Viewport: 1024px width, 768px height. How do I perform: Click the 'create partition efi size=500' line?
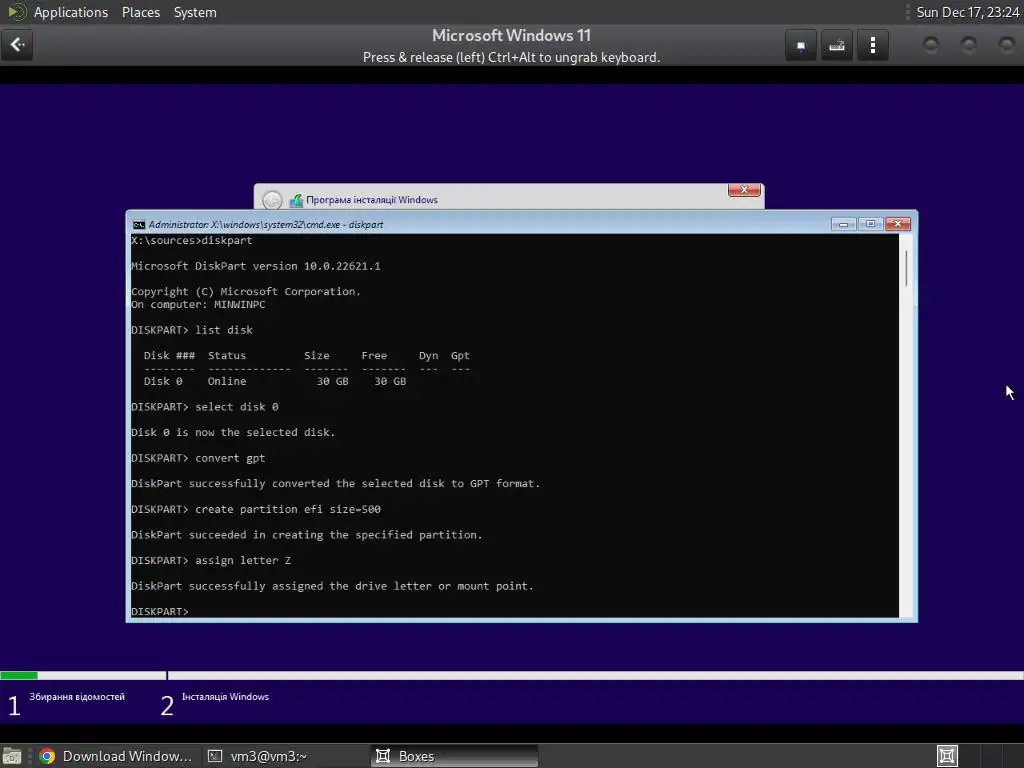click(256, 509)
